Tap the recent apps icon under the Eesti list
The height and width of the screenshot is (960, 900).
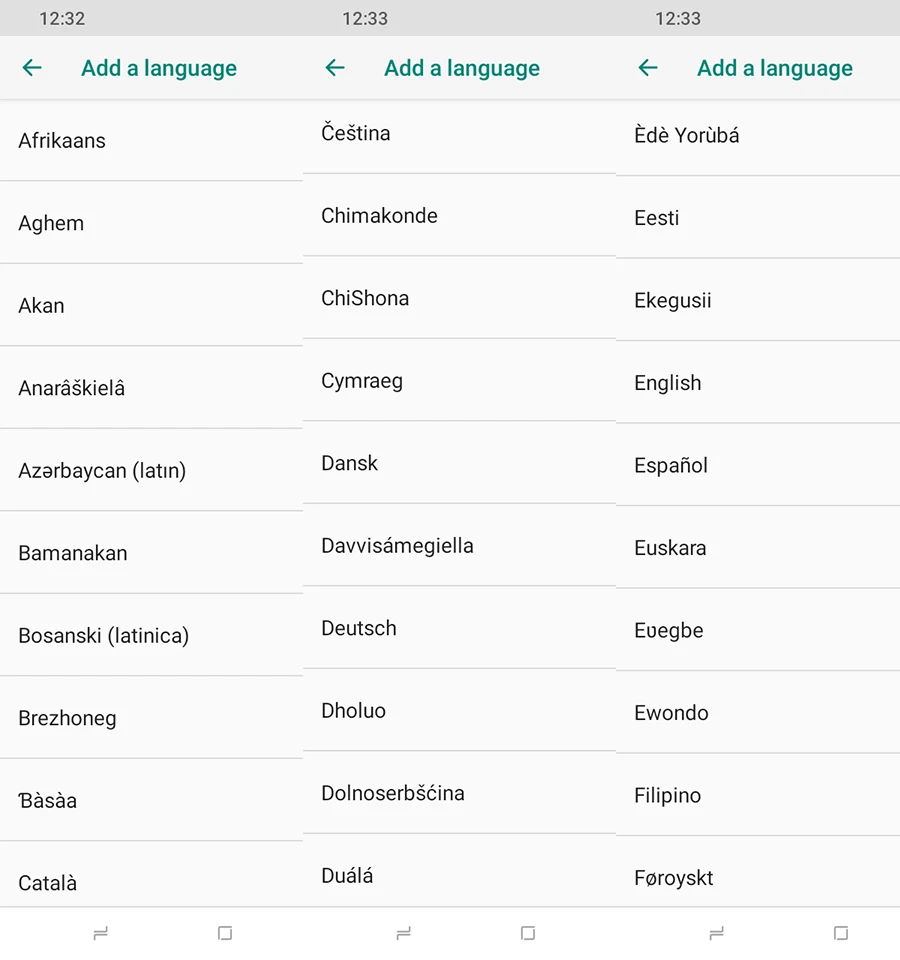click(716, 933)
